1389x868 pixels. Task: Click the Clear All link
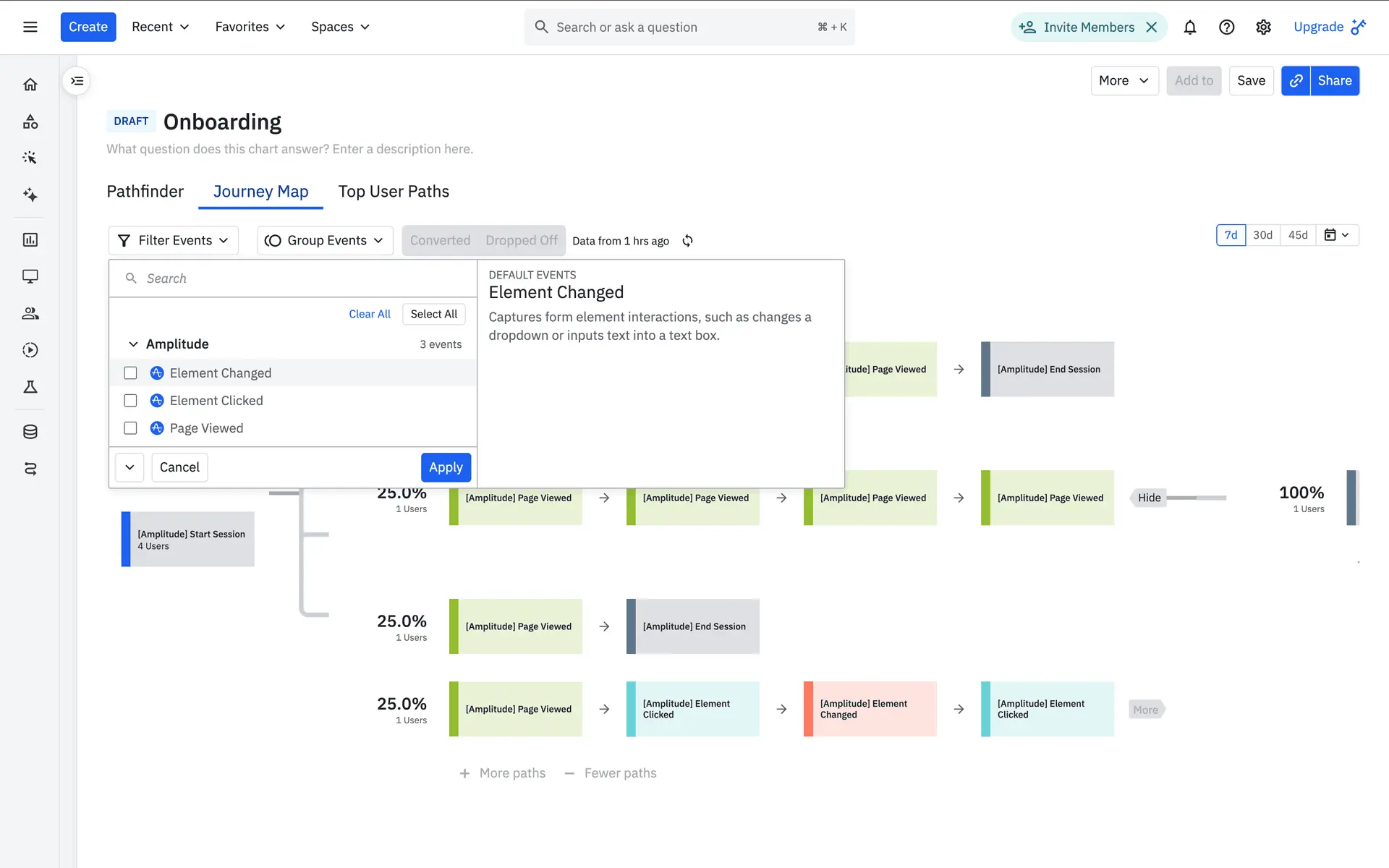click(369, 314)
